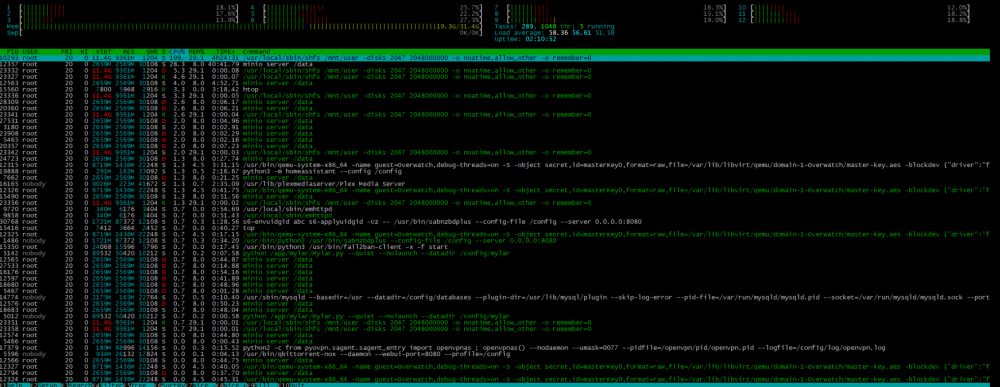
Task: Select the qbittorrent-nox process row
Action: 500,354
